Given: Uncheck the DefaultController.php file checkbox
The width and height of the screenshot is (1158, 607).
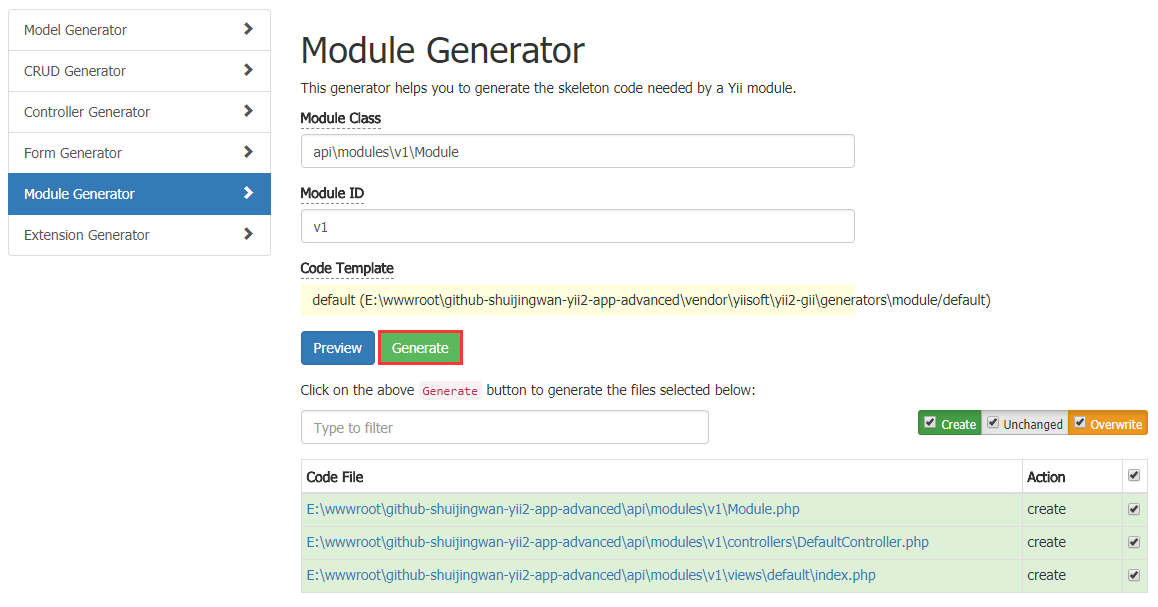Looking at the screenshot, I should click(1134, 542).
